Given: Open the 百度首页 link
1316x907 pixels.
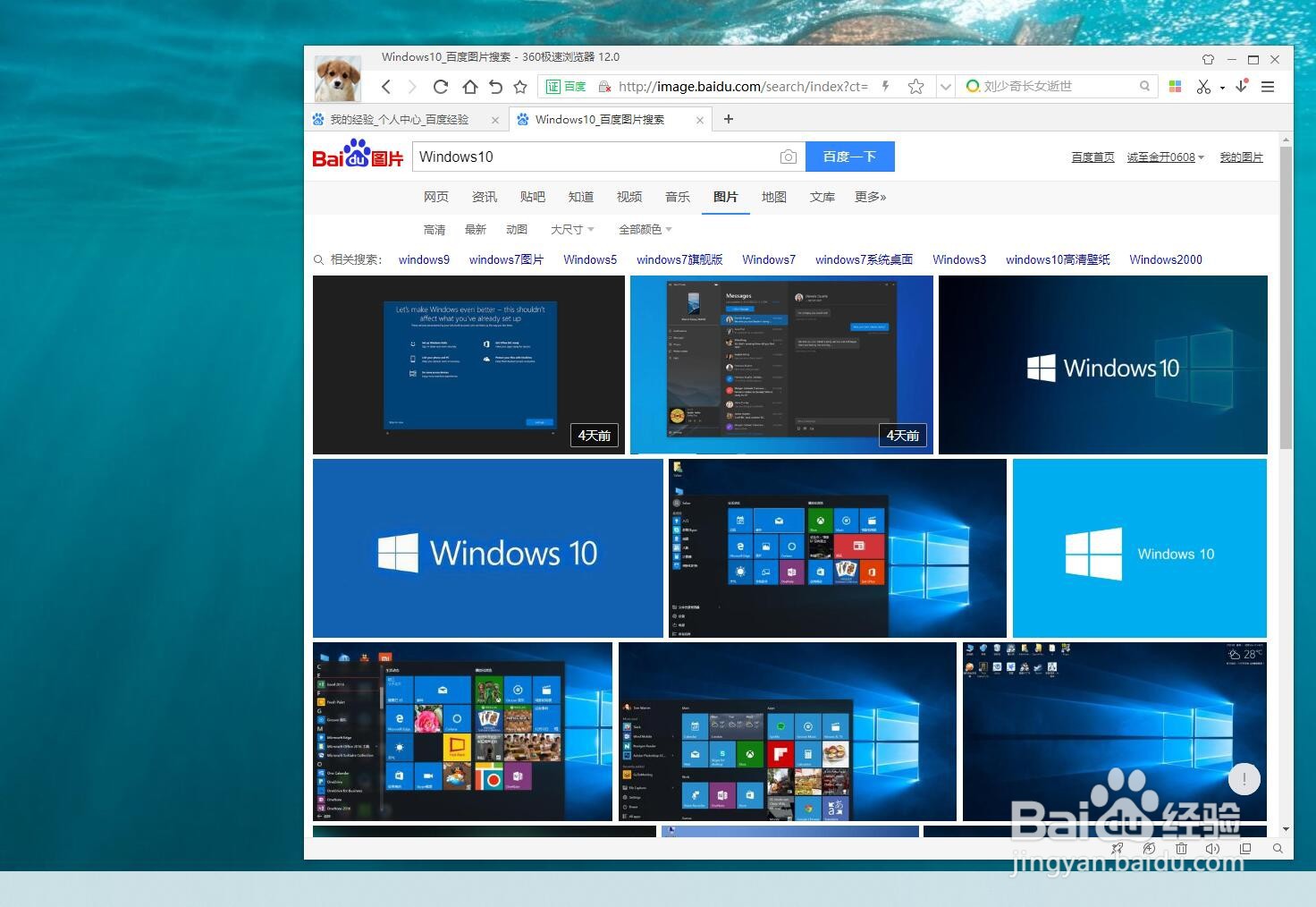Looking at the screenshot, I should pyautogui.click(x=1092, y=157).
